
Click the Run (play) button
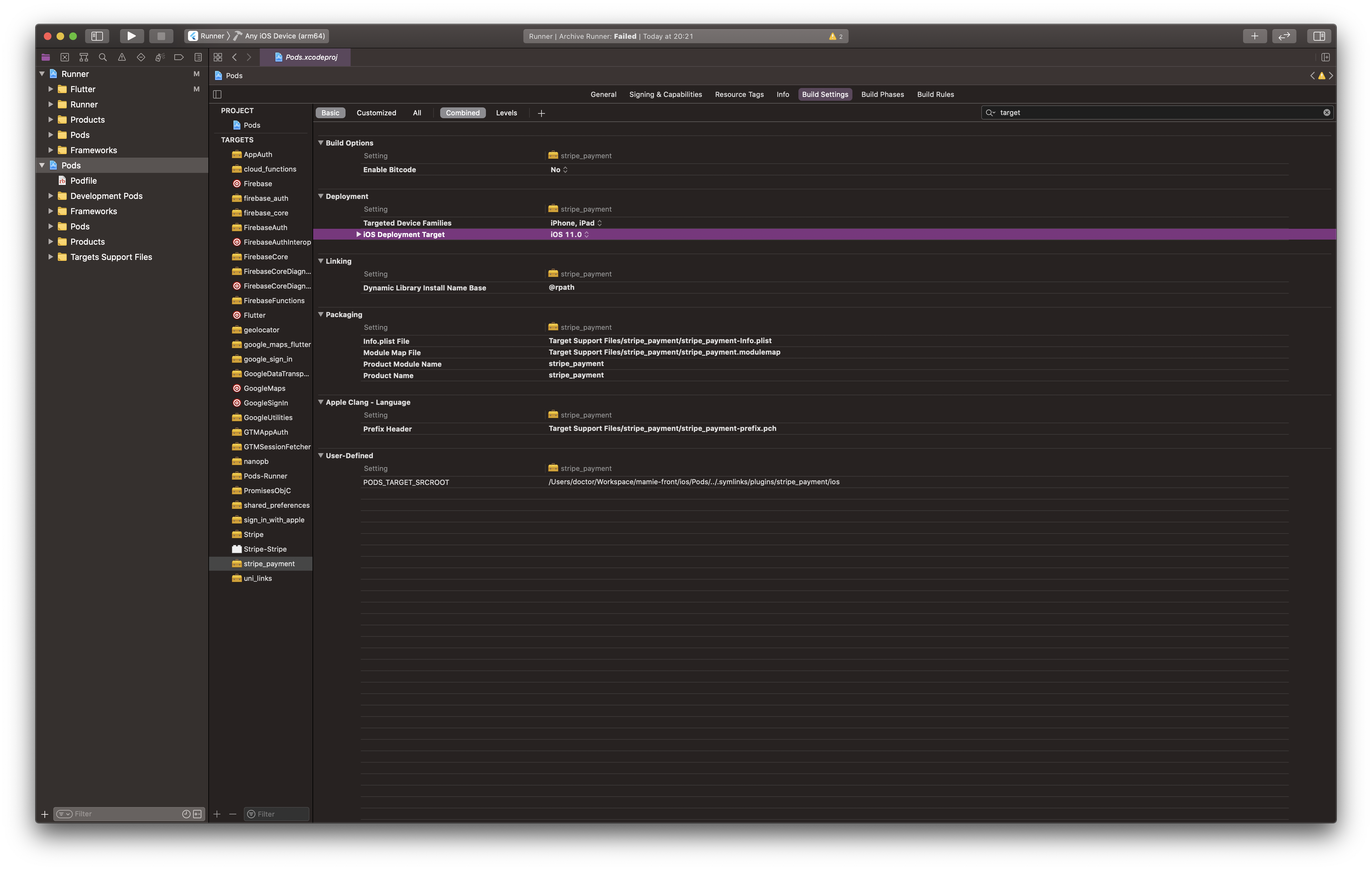131,36
